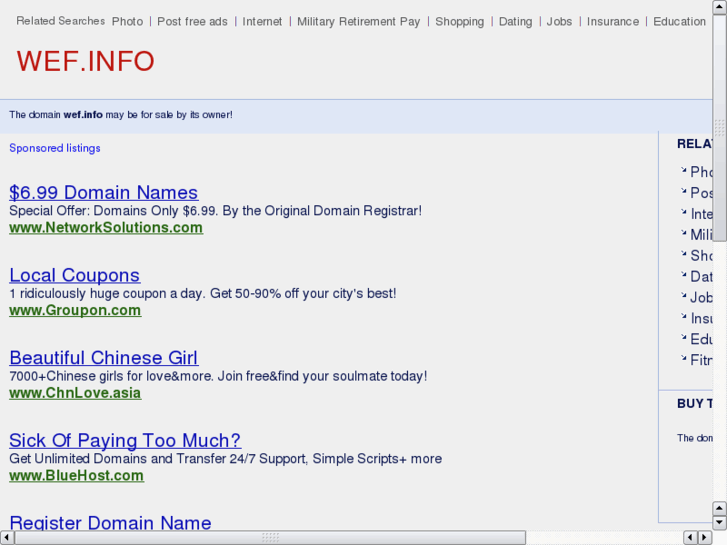Image resolution: width=727 pixels, height=545 pixels.
Task: Click the vertical scrollbar down arrow
Action: (x=719, y=522)
